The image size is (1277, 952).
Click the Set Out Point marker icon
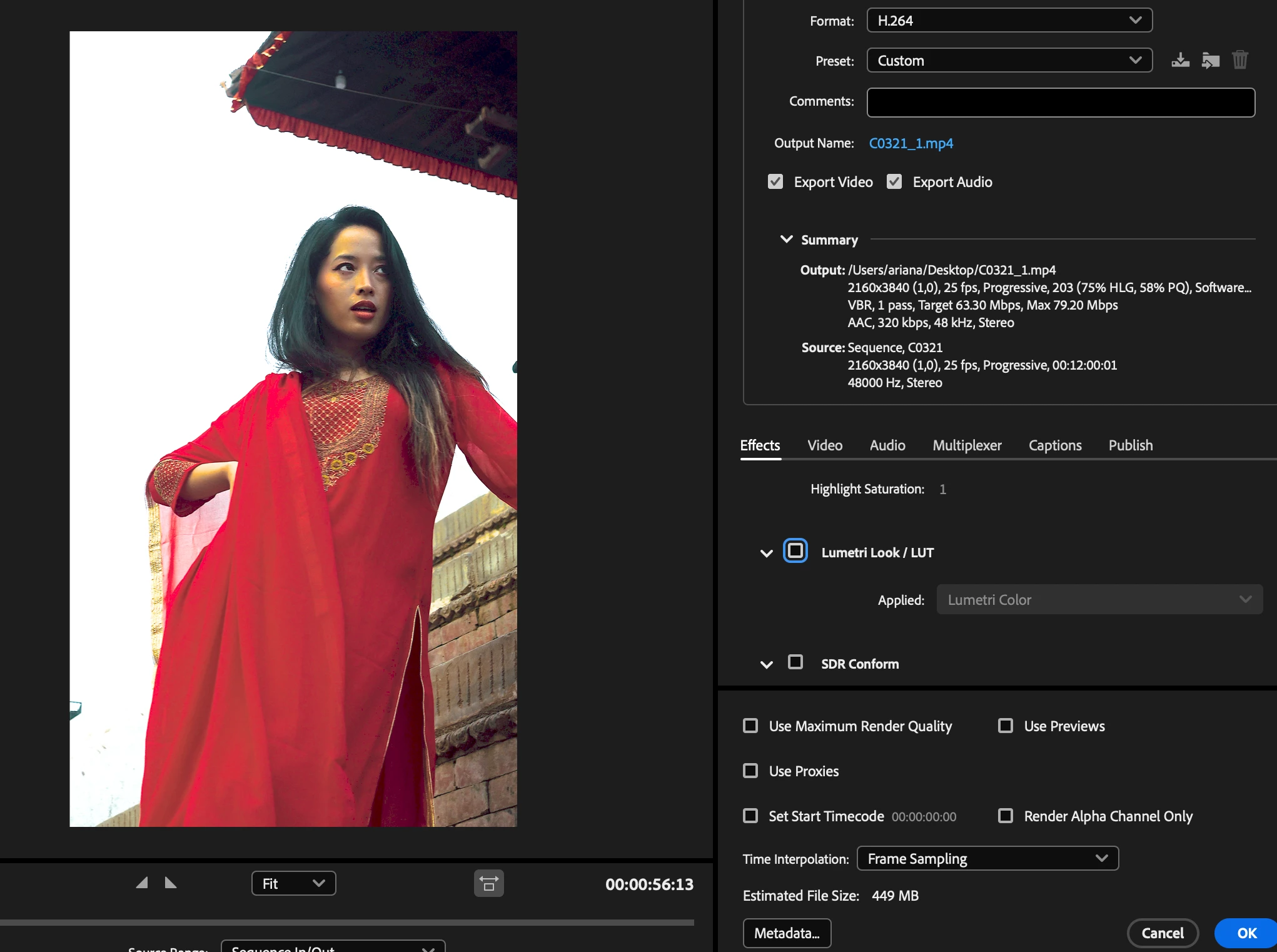click(170, 883)
